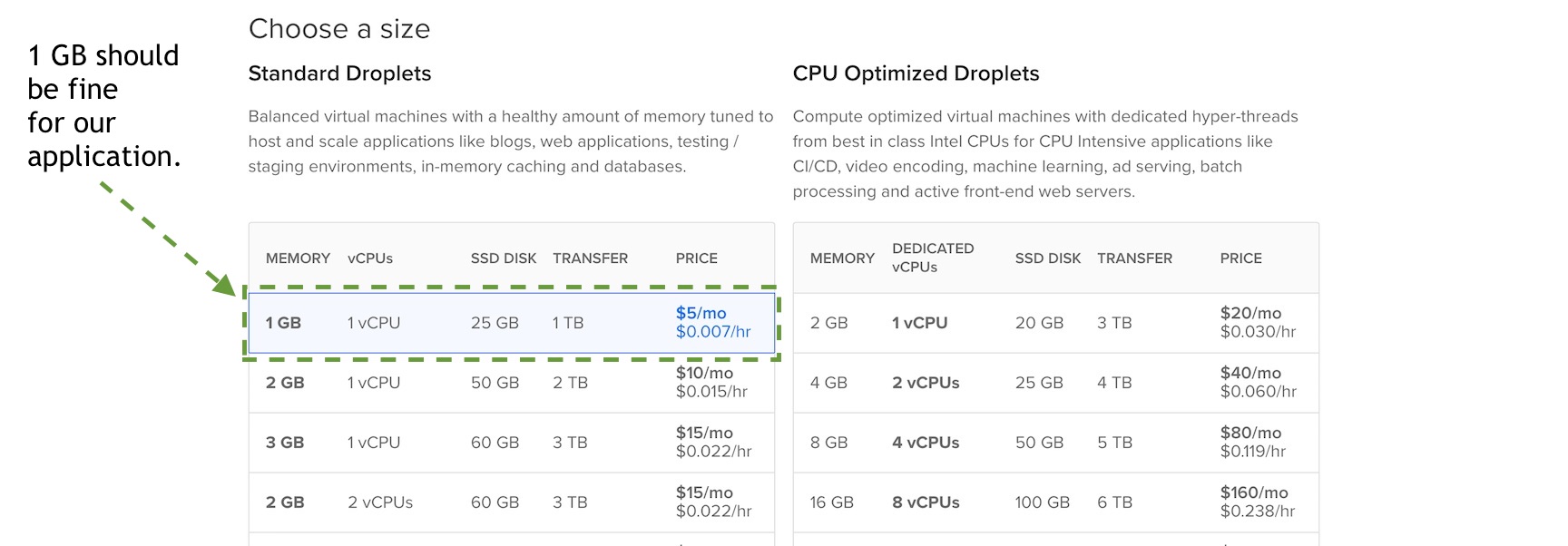Select the 2 GB, 2 vCPUs $15/mo droplet
The width and height of the screenshot is (1568, 546).
coord(511,502)
